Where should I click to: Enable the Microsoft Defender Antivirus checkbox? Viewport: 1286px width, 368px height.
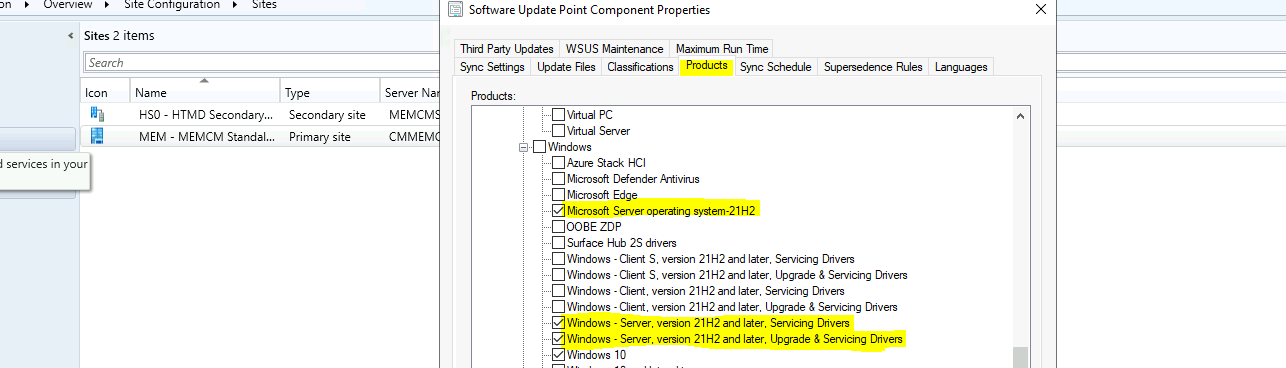click(559, 179)
